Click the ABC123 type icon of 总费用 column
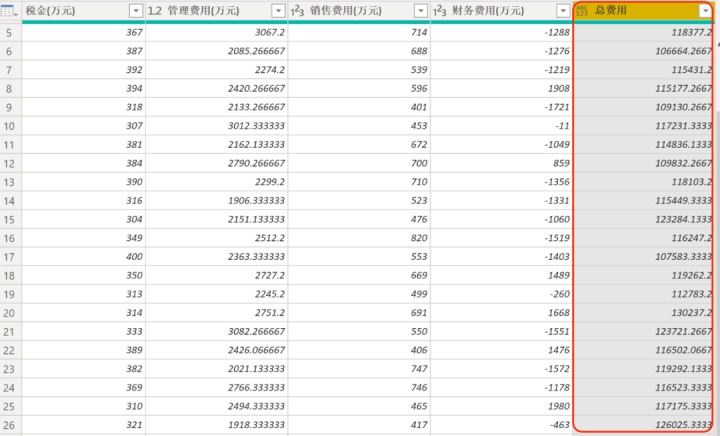Image resolution: width=720 pixels, height=436 pixels. (x=582, y=11)
